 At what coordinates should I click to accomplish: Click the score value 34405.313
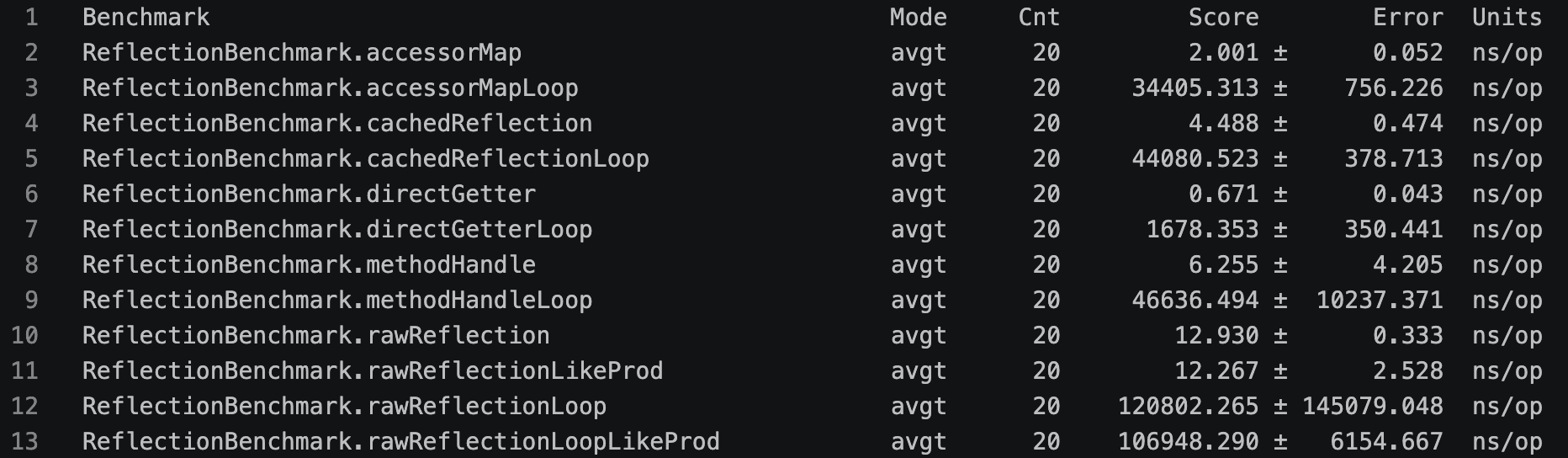1195,88
